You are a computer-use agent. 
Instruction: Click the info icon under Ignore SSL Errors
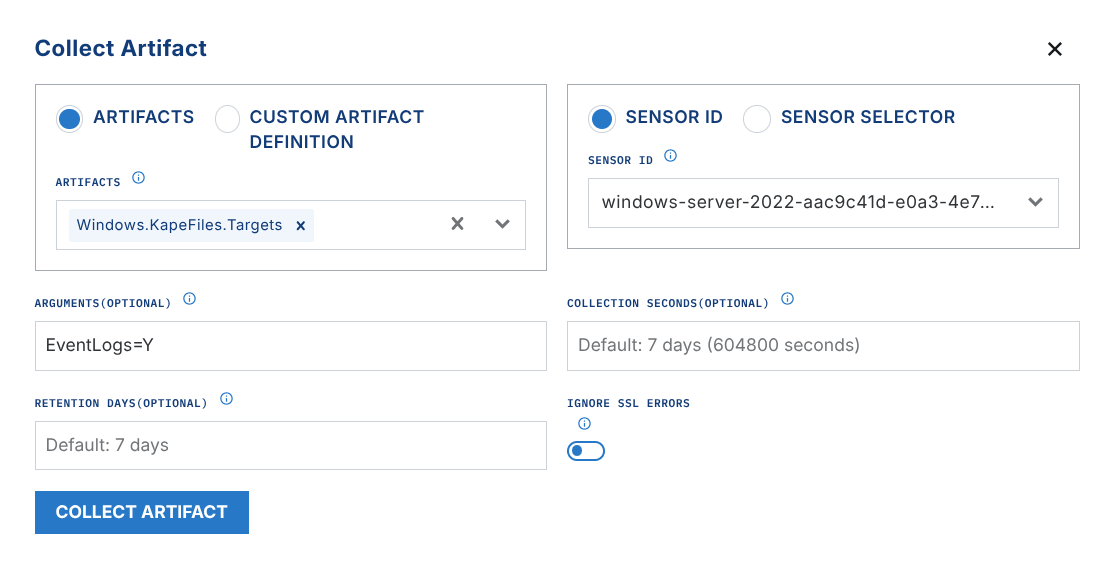point(585,424)
